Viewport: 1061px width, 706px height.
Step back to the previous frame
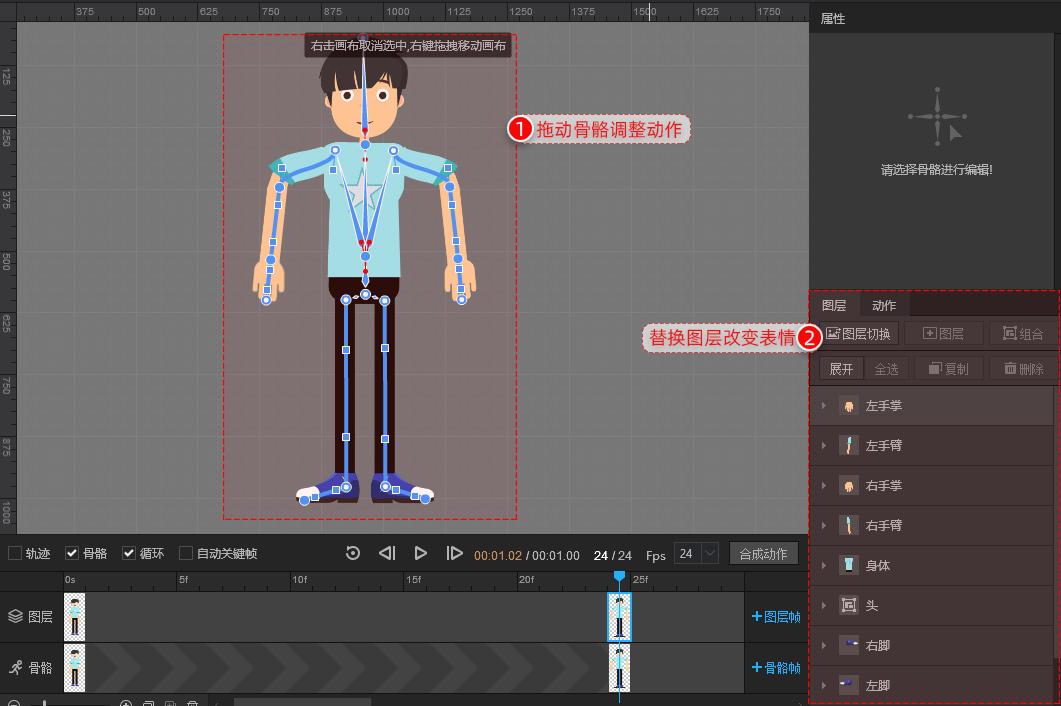[x=387, y=553]
